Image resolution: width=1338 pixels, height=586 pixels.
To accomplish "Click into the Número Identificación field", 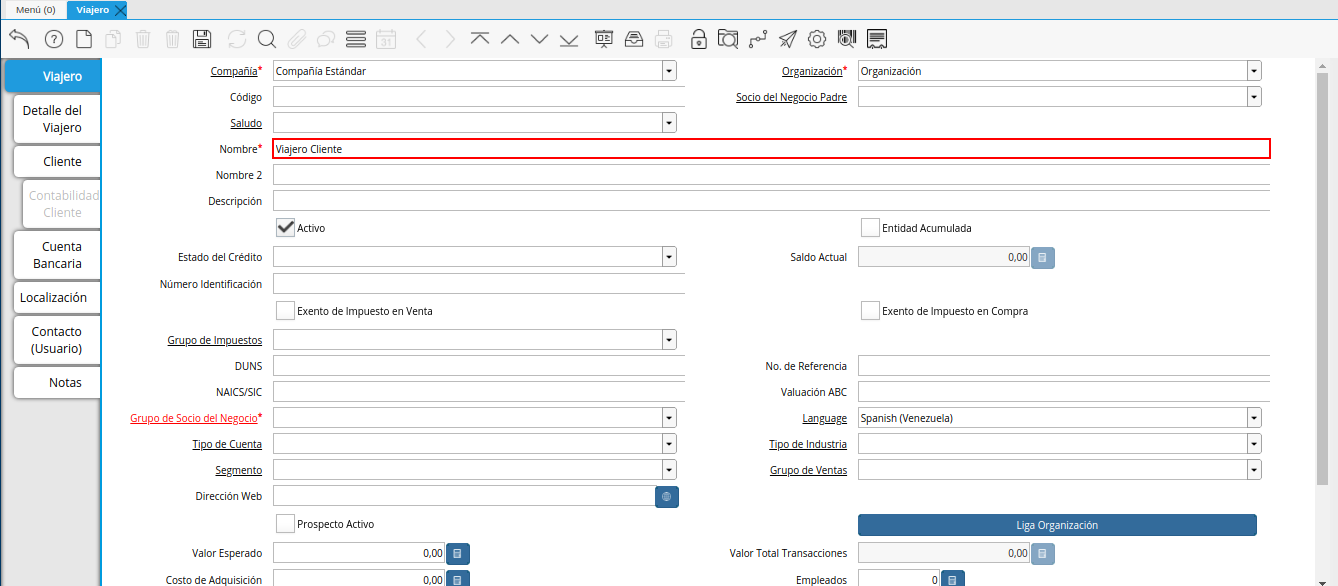I will coord(478,284).
